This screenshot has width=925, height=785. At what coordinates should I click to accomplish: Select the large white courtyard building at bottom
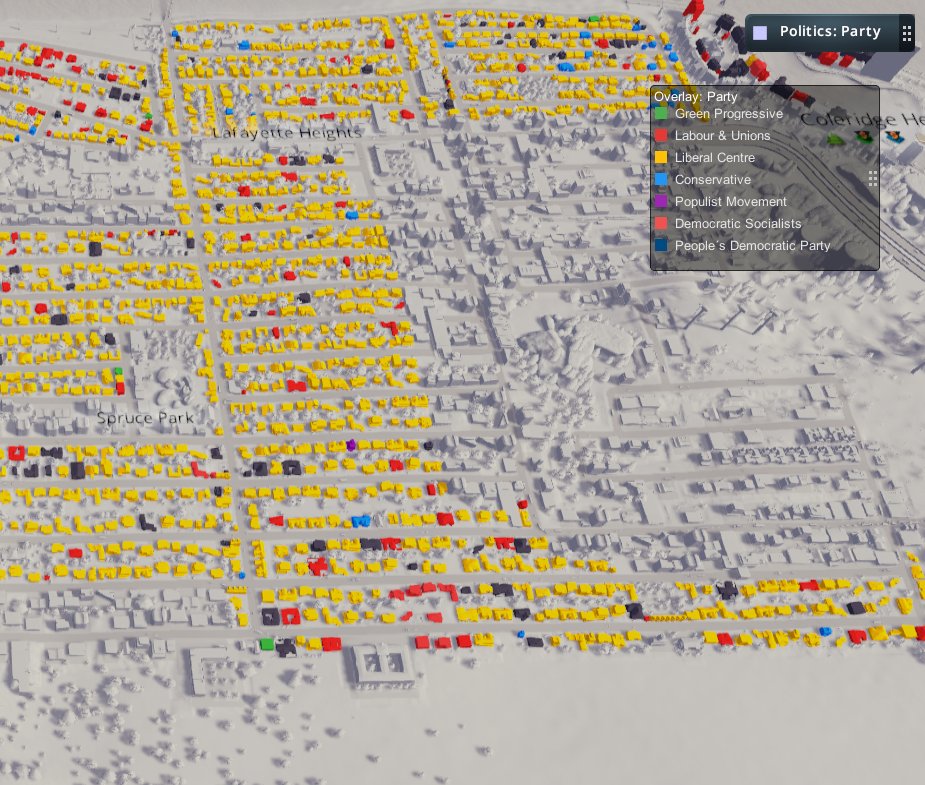(x=381, y=665)
